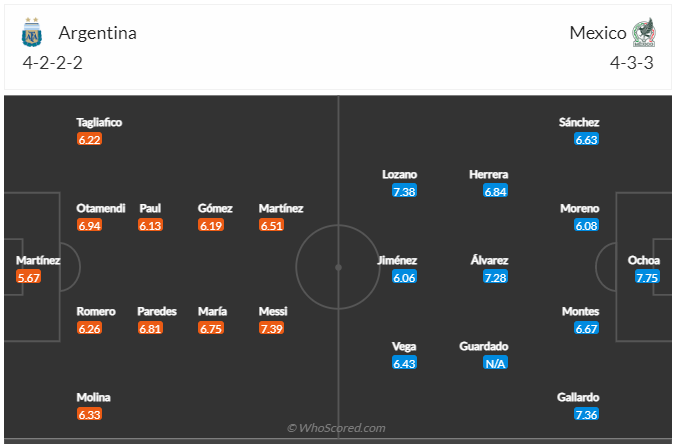Select player Jiménez on the pitch
The width and height of the screenshot is (677, 444).
(x=397, y=260)
